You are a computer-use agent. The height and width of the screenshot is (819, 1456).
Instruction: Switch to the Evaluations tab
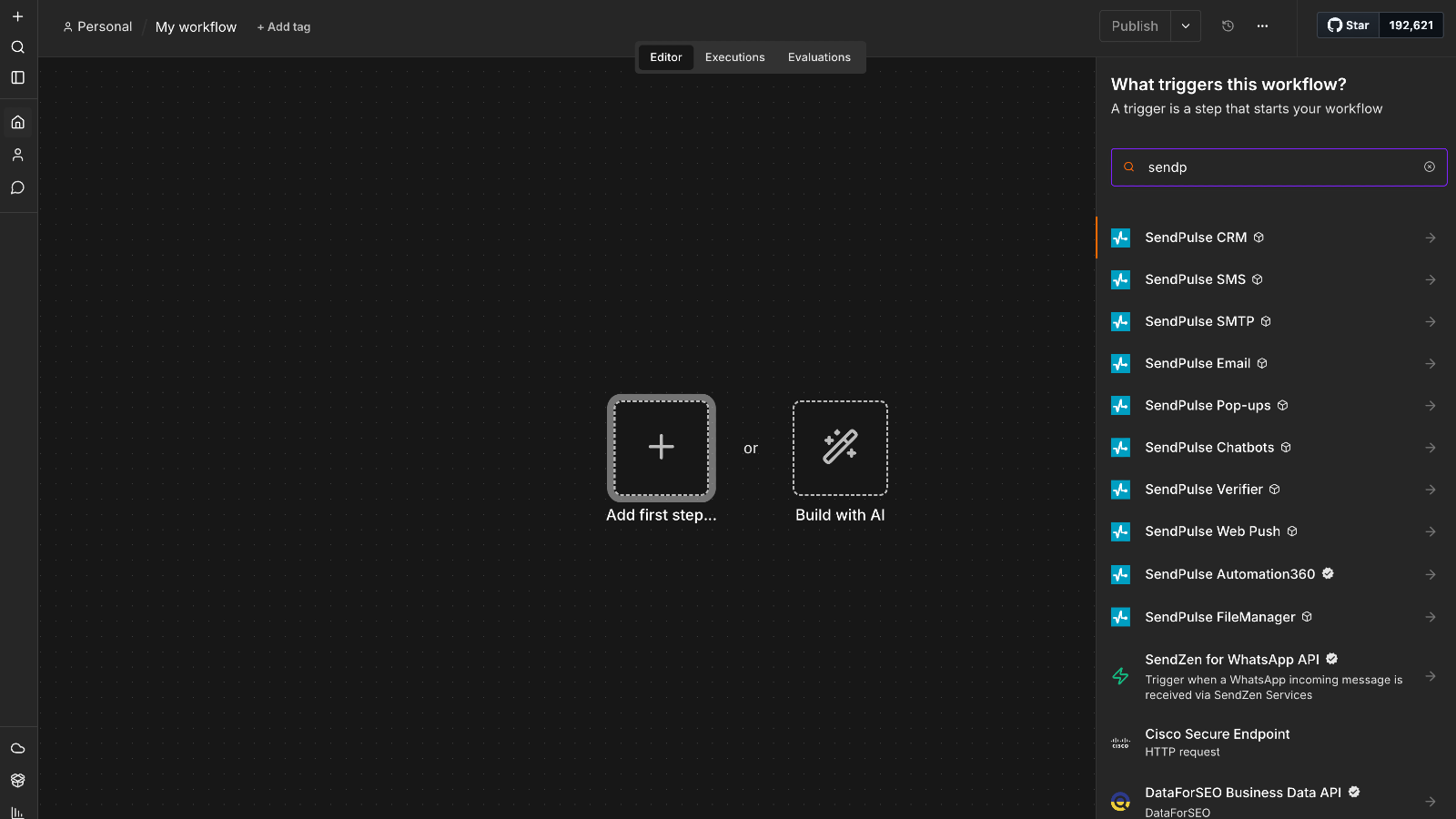819,57
